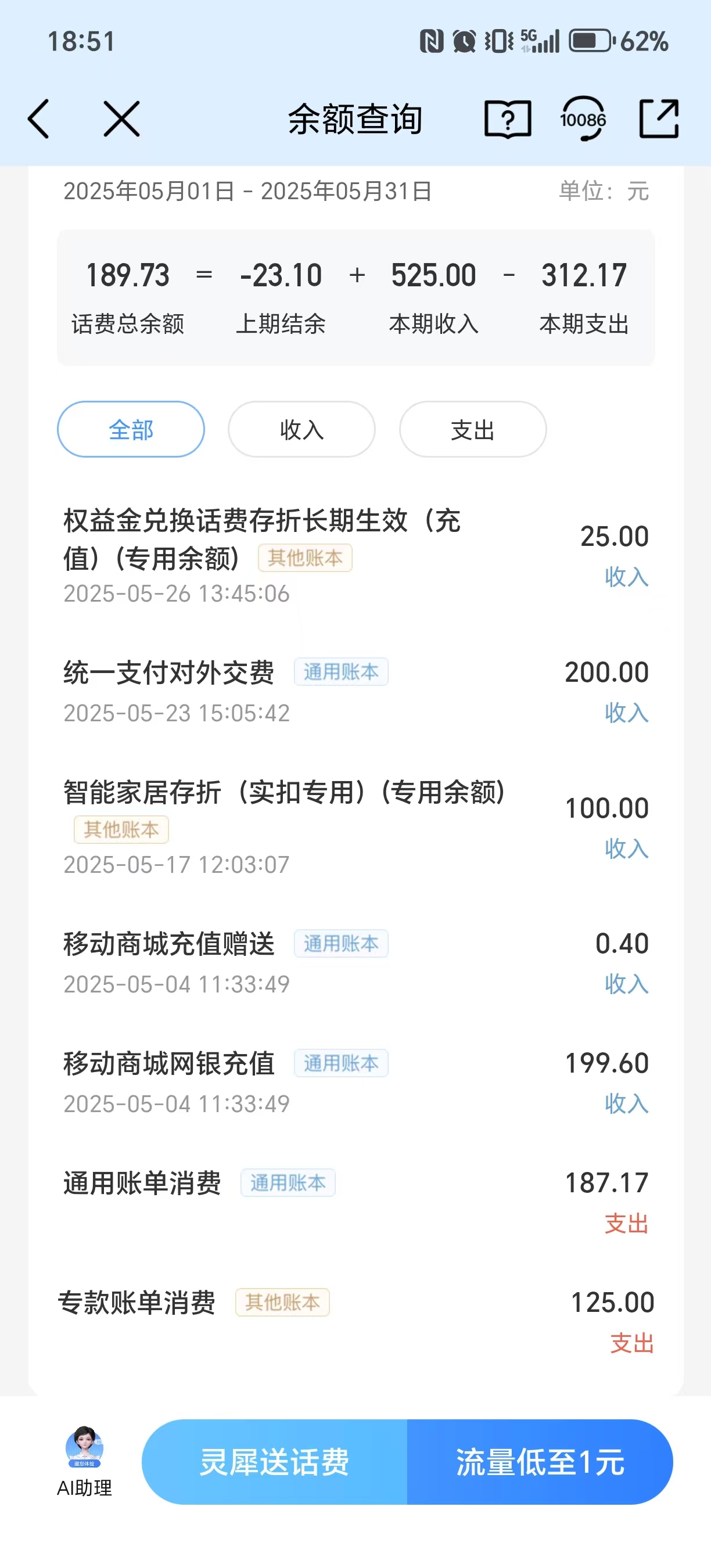Tap the 2025年05月 date range text

(x=247, y=191)
